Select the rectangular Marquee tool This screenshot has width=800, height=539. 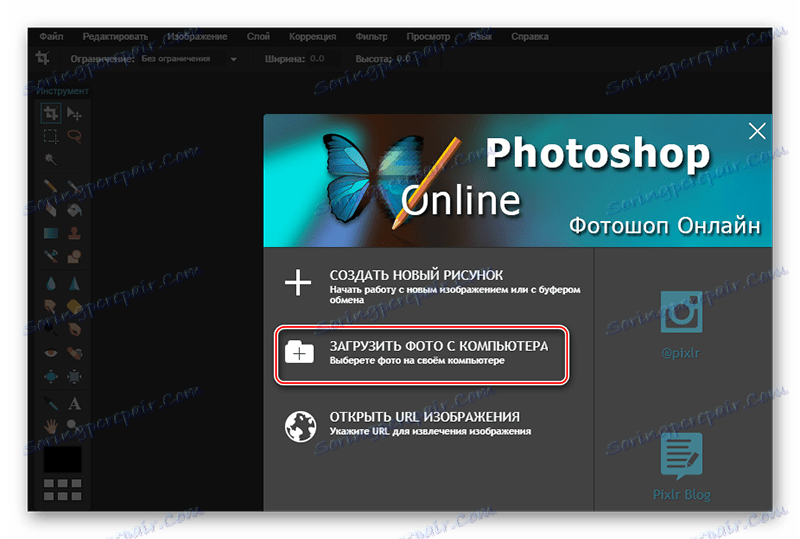51,136
